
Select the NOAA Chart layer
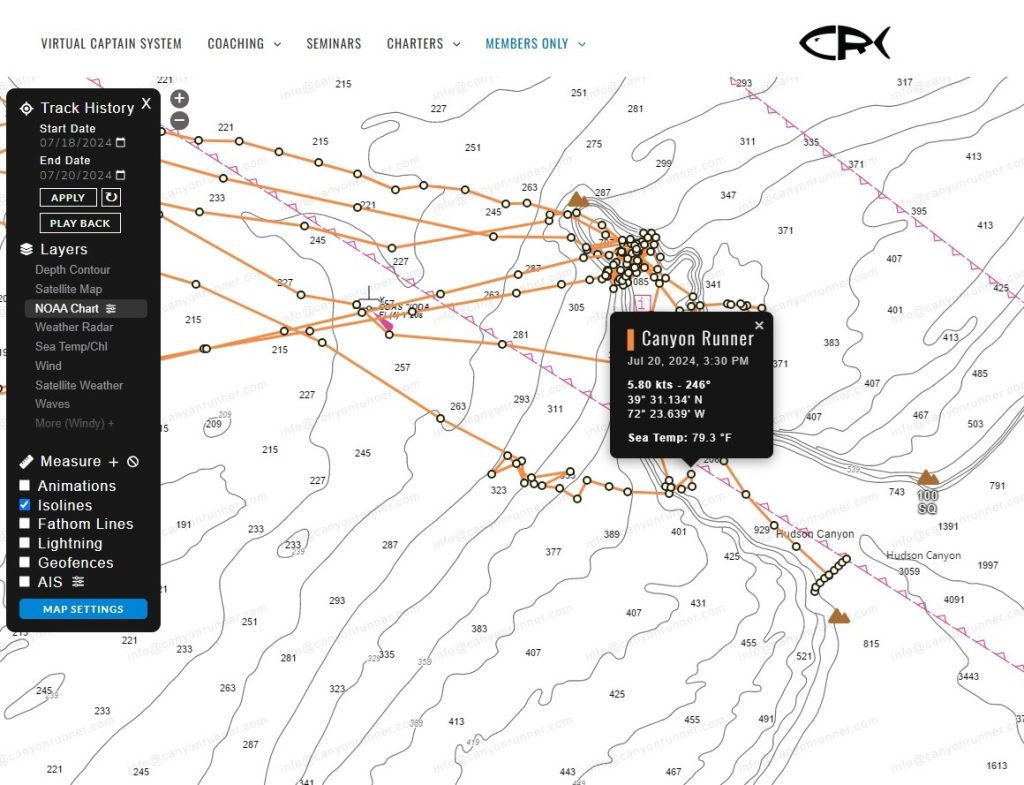[67, 308]
